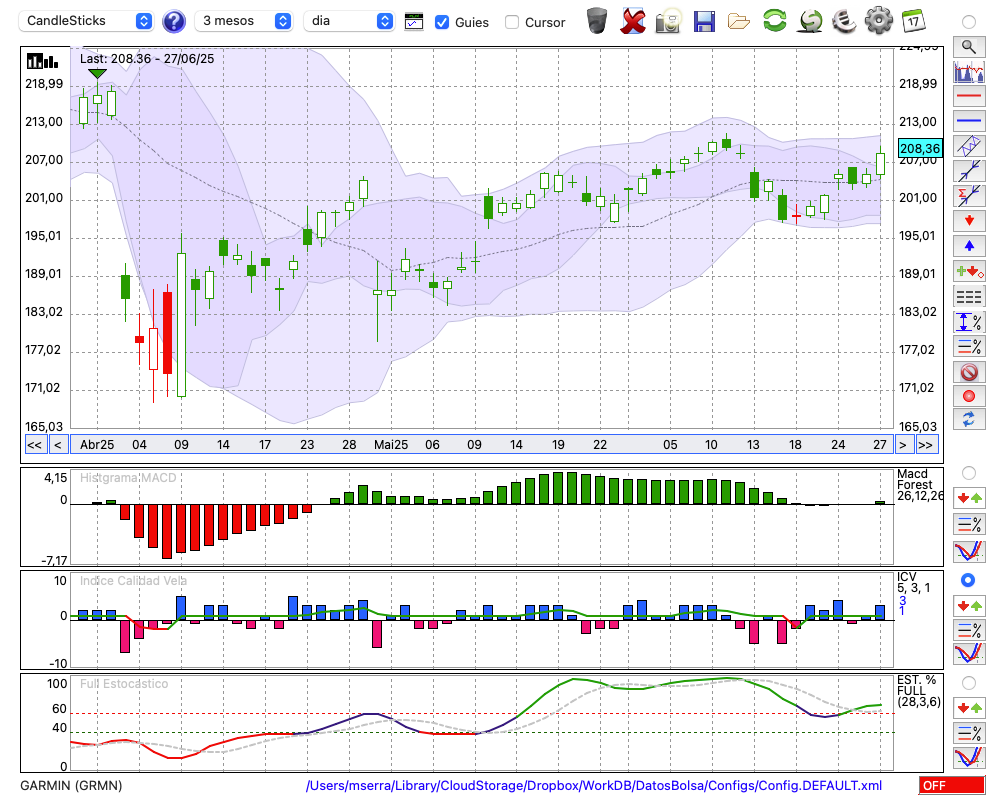The height and width of the screenshot is (800, 1000).
Task: Click the dashed lines grid tool
Action: [x=969, y=296]
